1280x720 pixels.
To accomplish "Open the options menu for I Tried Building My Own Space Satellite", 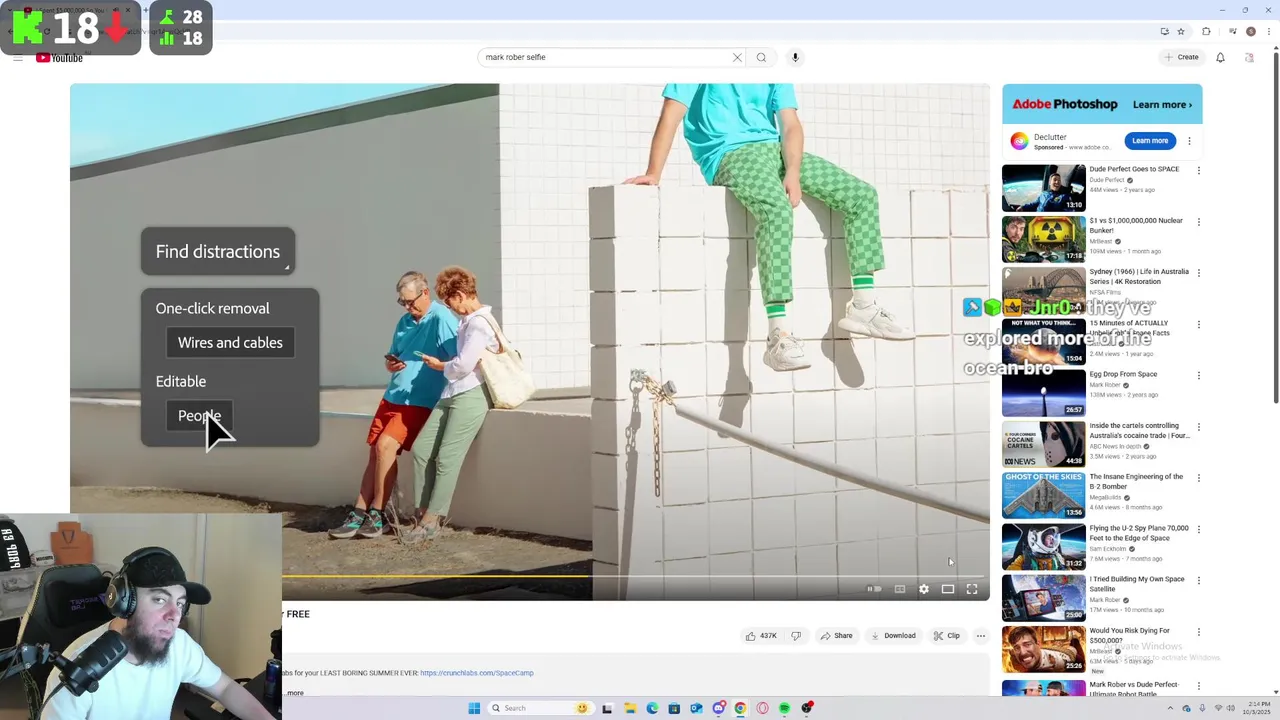I will point(1199,580).
